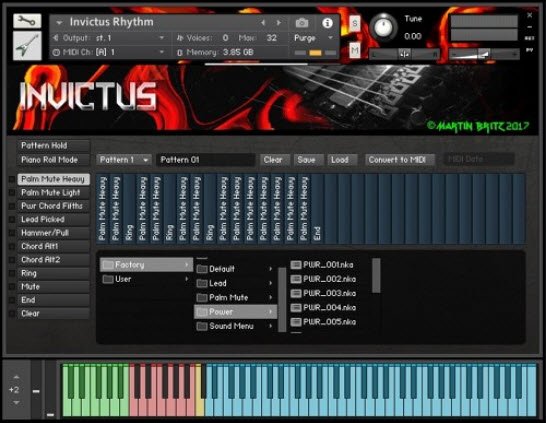Expand the User folder

pos(146,279)
